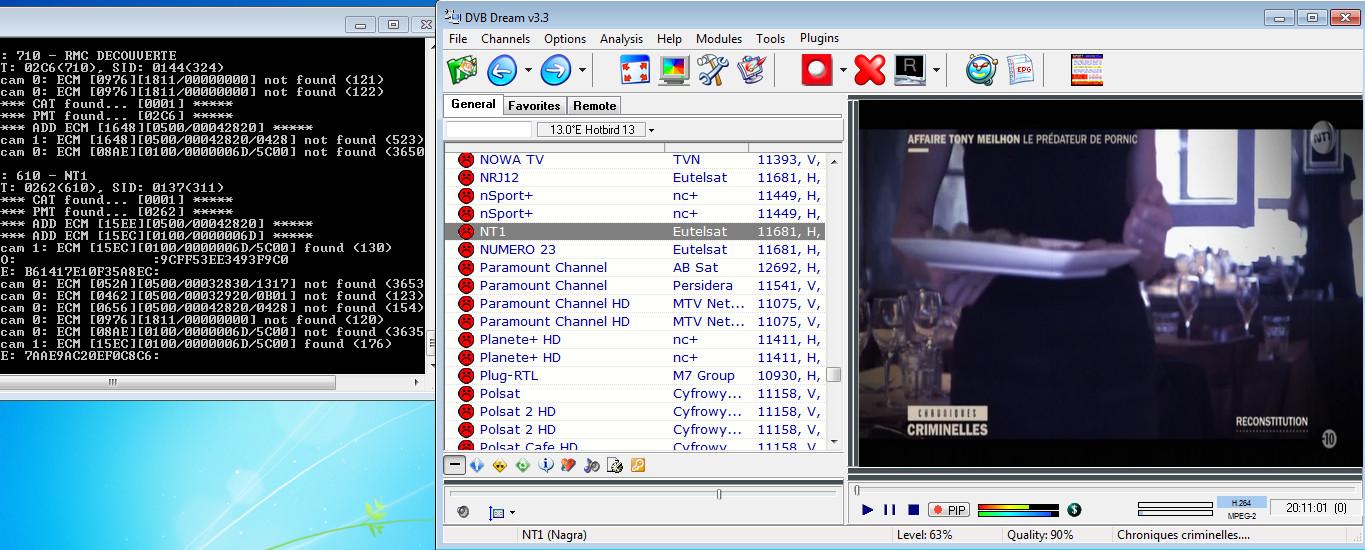Click the aspect ratio icon near volume
The image size is (1365, 550).
(497, 512)
